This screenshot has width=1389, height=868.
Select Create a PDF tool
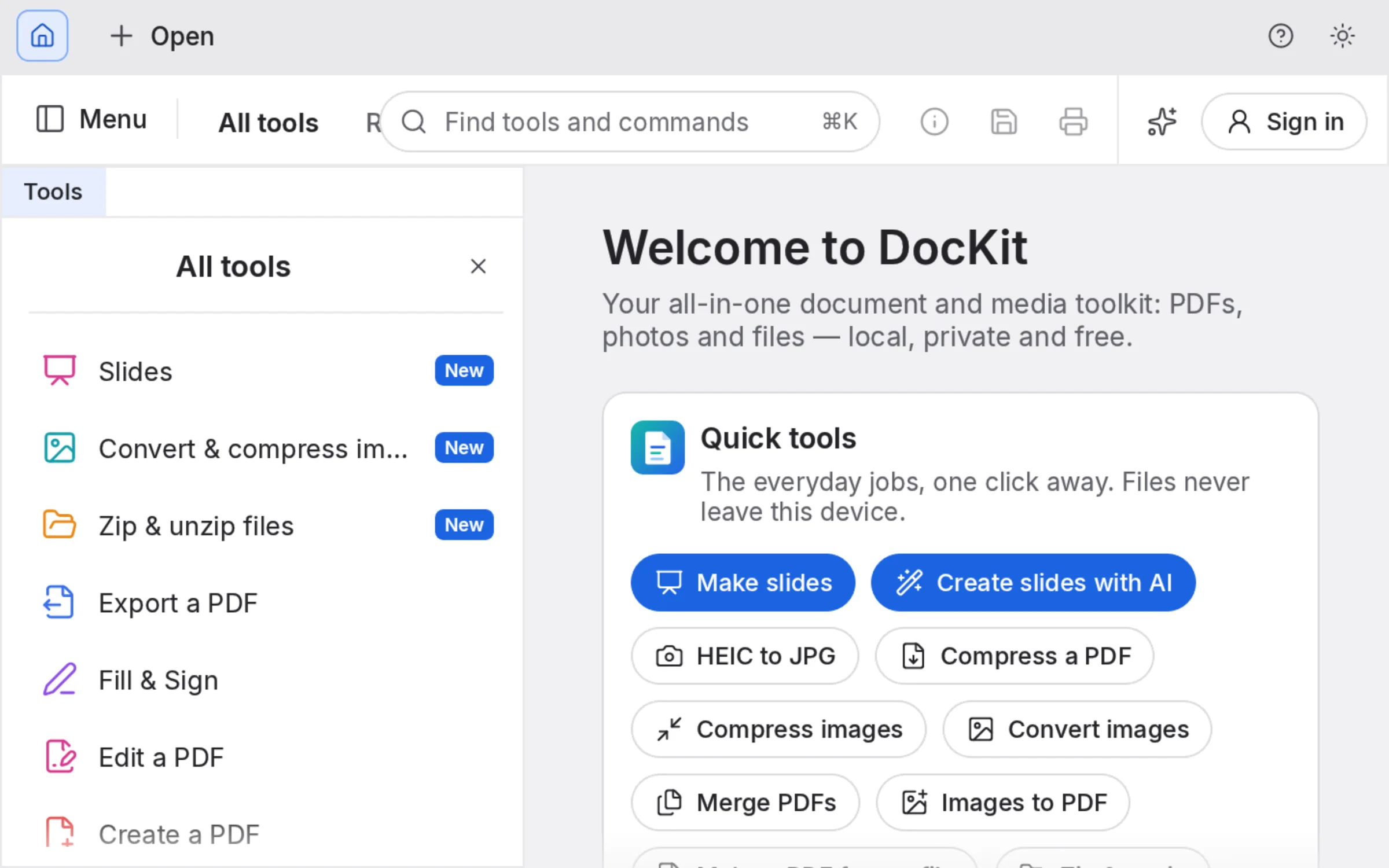click(x=267, y=834)
